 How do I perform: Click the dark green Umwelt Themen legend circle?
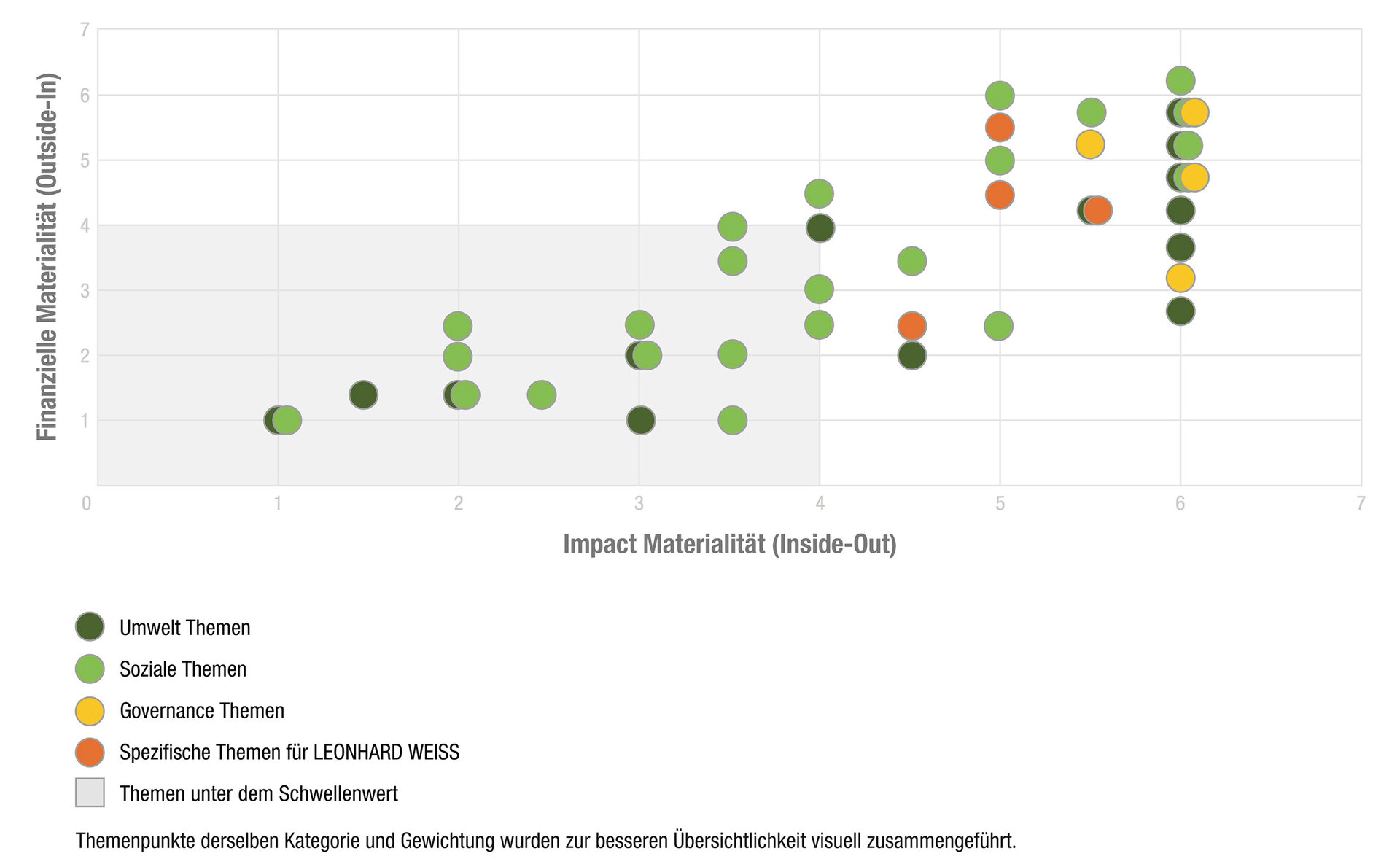(x=90, y=627)
